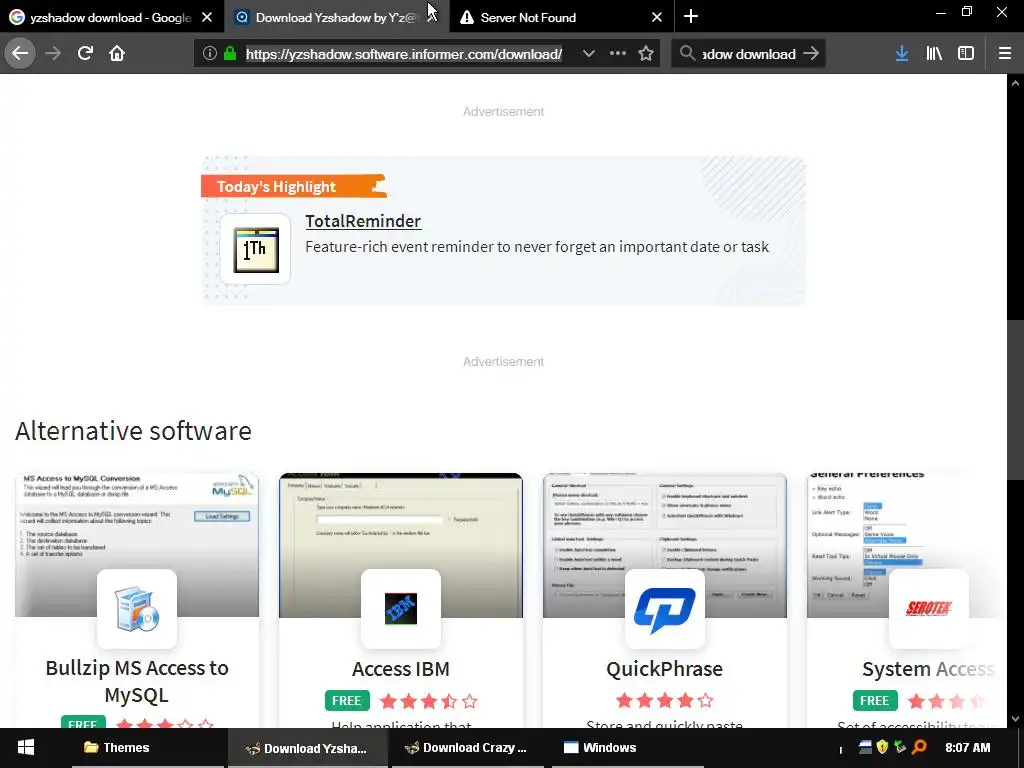This screenshot has width=1024, height=768.
Task: Open the browser home page
Action: point(117,54)
